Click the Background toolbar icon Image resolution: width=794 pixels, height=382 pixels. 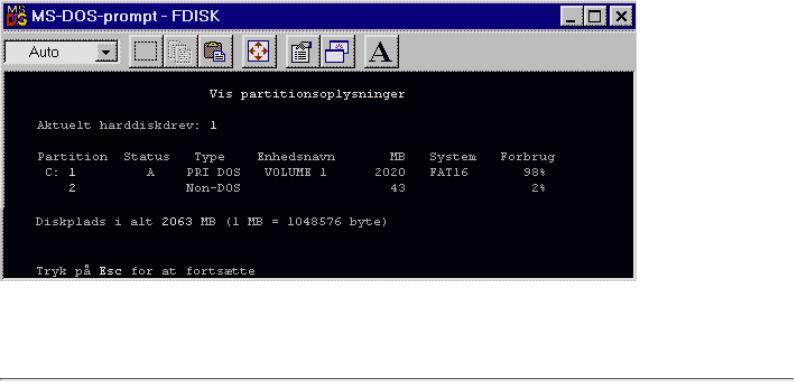coord(337,52)
